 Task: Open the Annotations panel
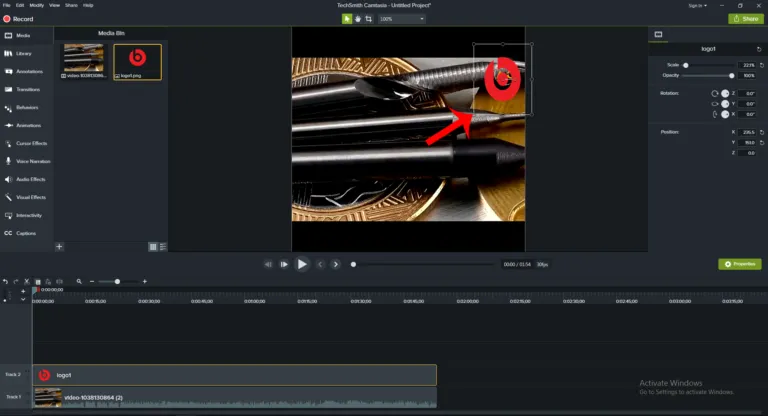[29, 71]
